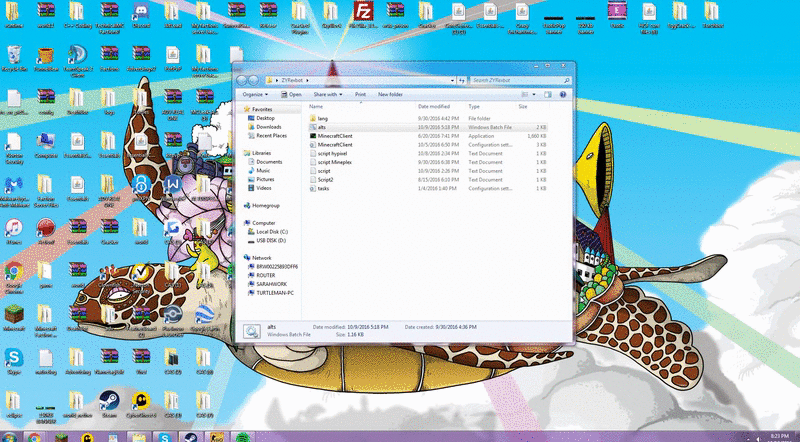Click the Steam desktop shortcut
Screen dimensions: 800x442
(109, 404)
